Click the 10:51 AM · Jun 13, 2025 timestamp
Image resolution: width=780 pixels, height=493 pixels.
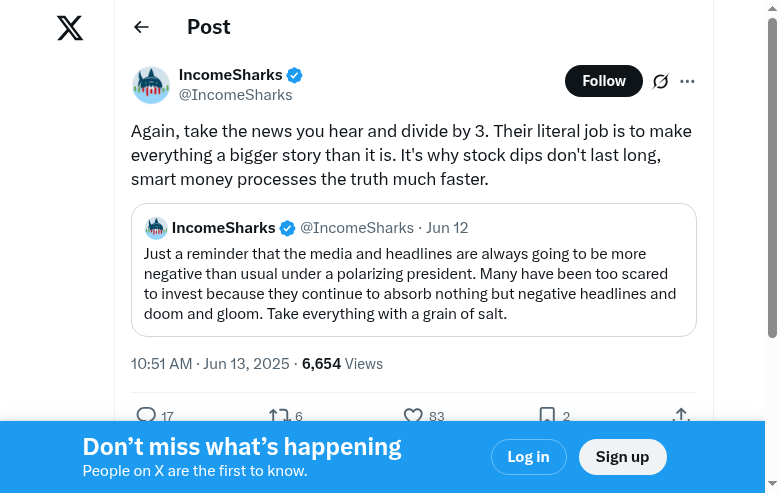210,364
